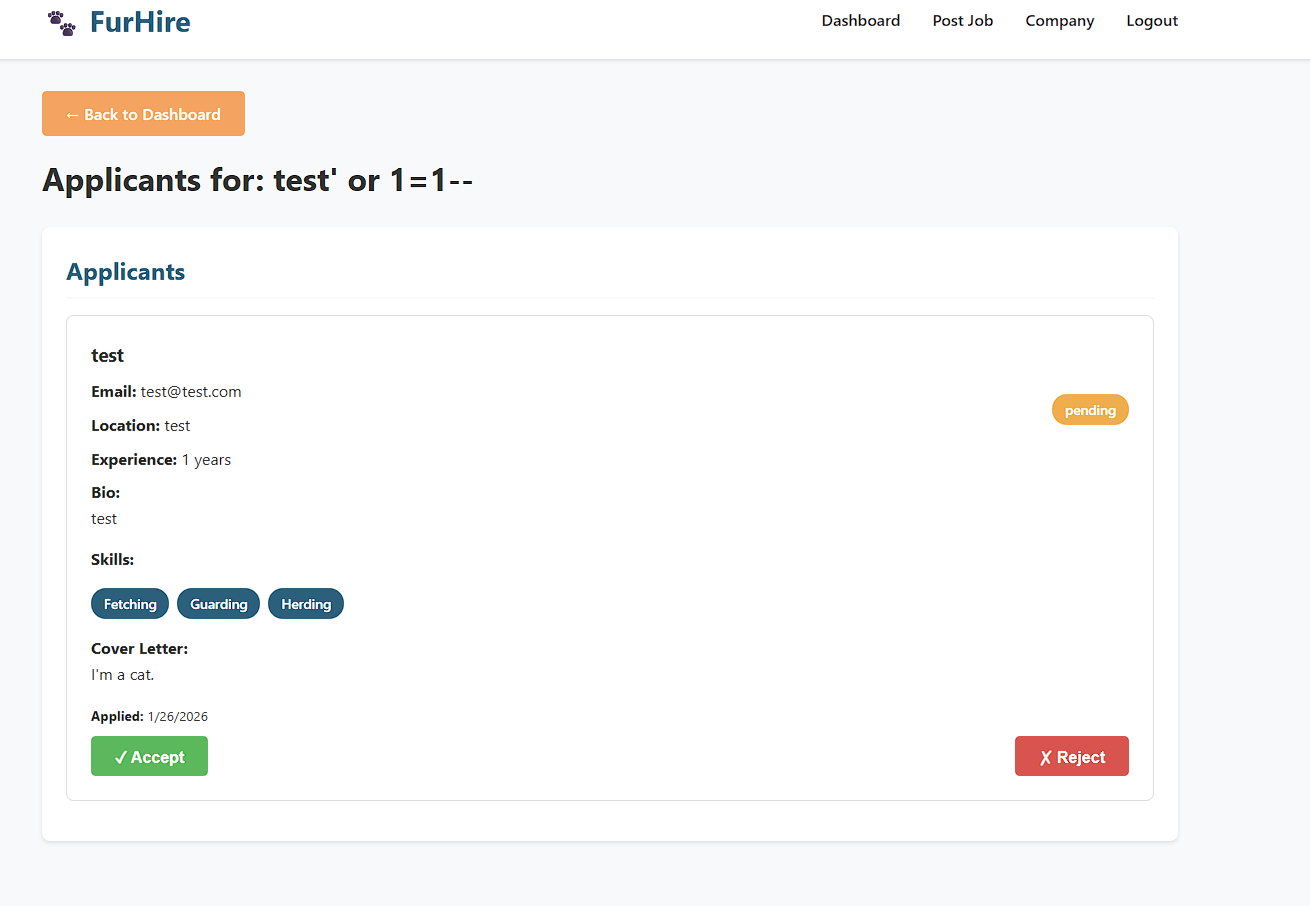Select the Guarding skill tag
Screen dimensions: 1310x906
(x=218, y=604)
